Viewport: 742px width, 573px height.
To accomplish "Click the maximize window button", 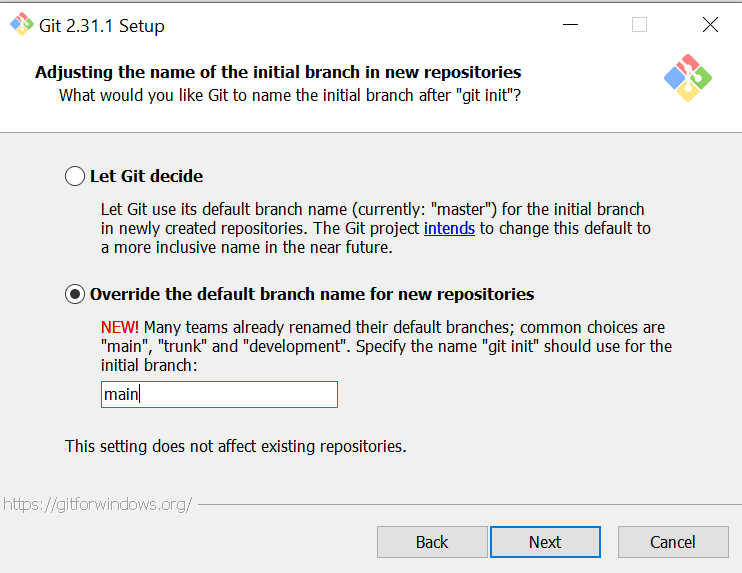I will 640,25.
